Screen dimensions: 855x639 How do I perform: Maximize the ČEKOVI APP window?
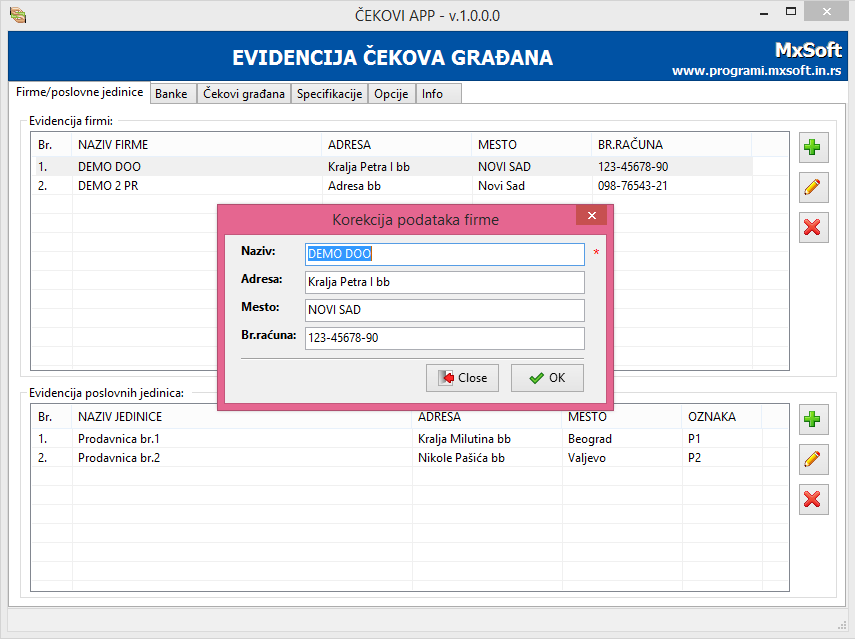click(x=791, y=11)
